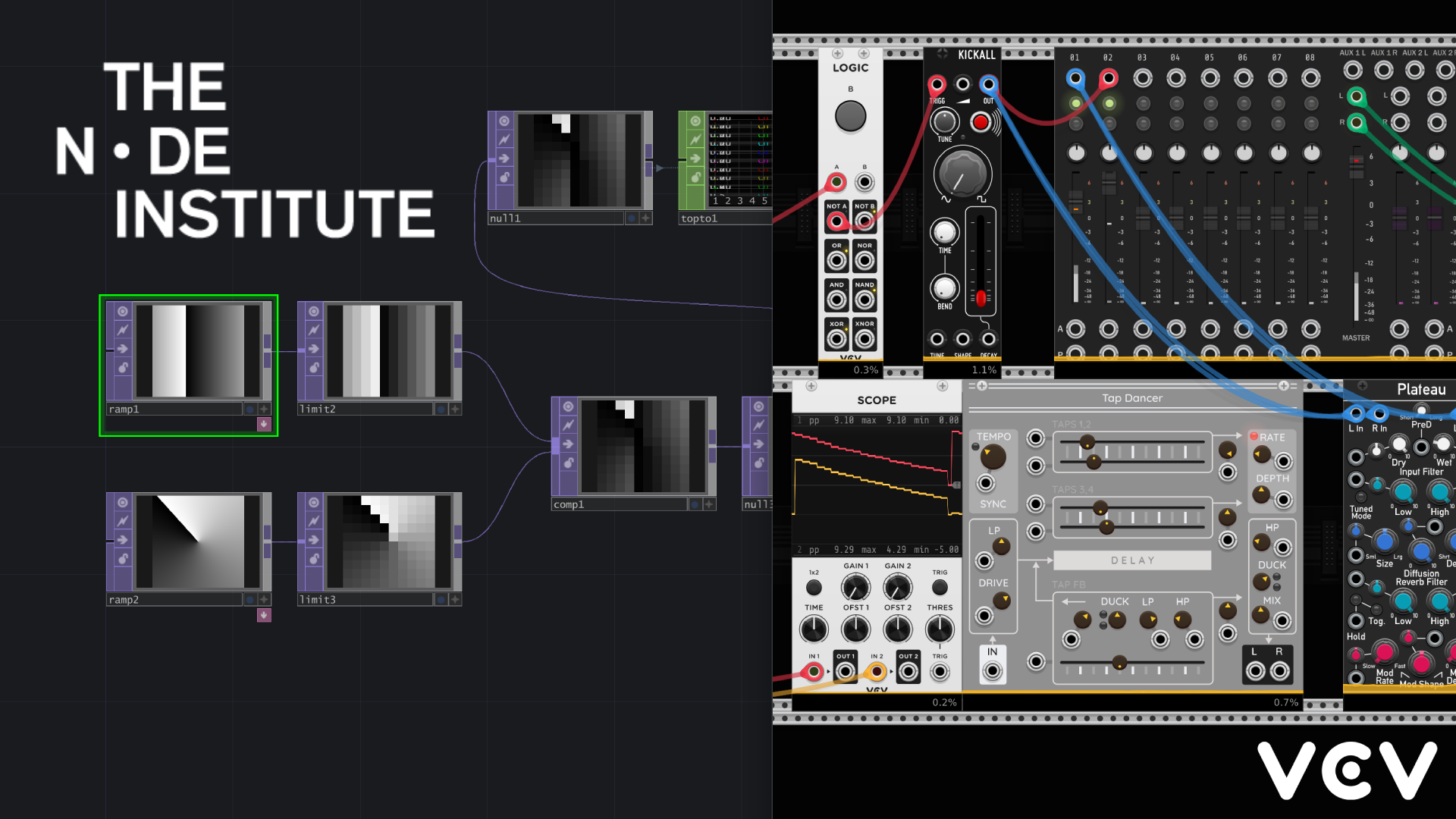Toggle the 1x2 button on SCOPE

(x=814, y=587)
